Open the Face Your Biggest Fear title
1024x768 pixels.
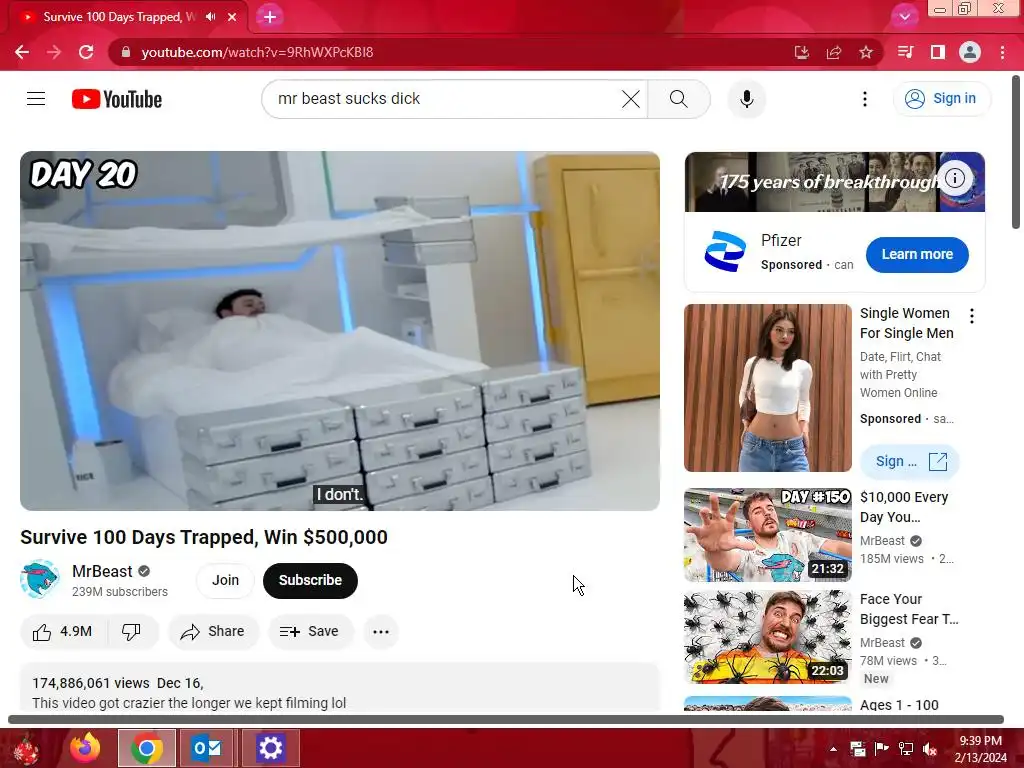(x=909, y=609)
